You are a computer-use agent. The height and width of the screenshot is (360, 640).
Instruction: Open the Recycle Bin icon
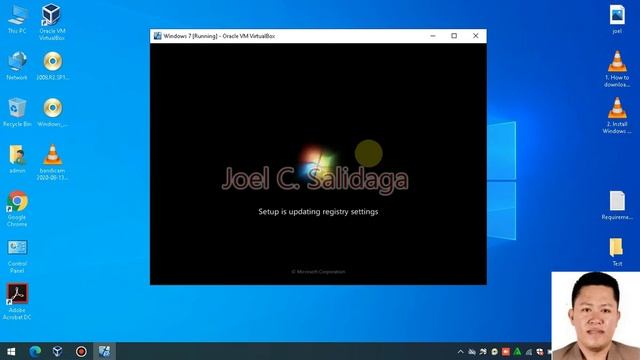pos(17,112)
